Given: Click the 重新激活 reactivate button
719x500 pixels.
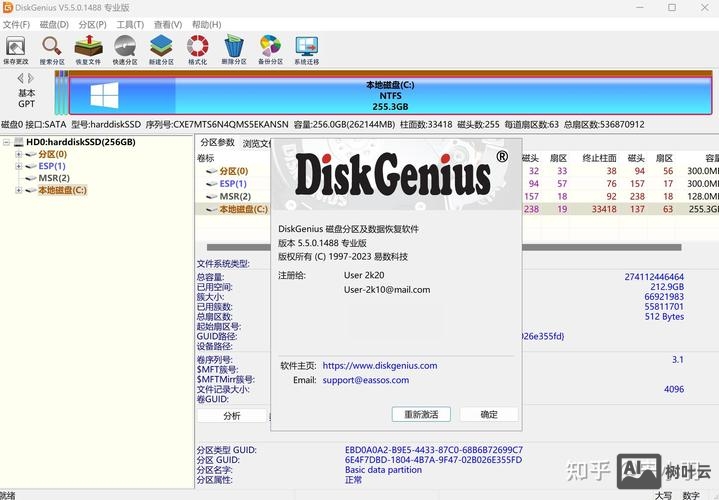Looking at the screenshot, I should pos(421,414).
